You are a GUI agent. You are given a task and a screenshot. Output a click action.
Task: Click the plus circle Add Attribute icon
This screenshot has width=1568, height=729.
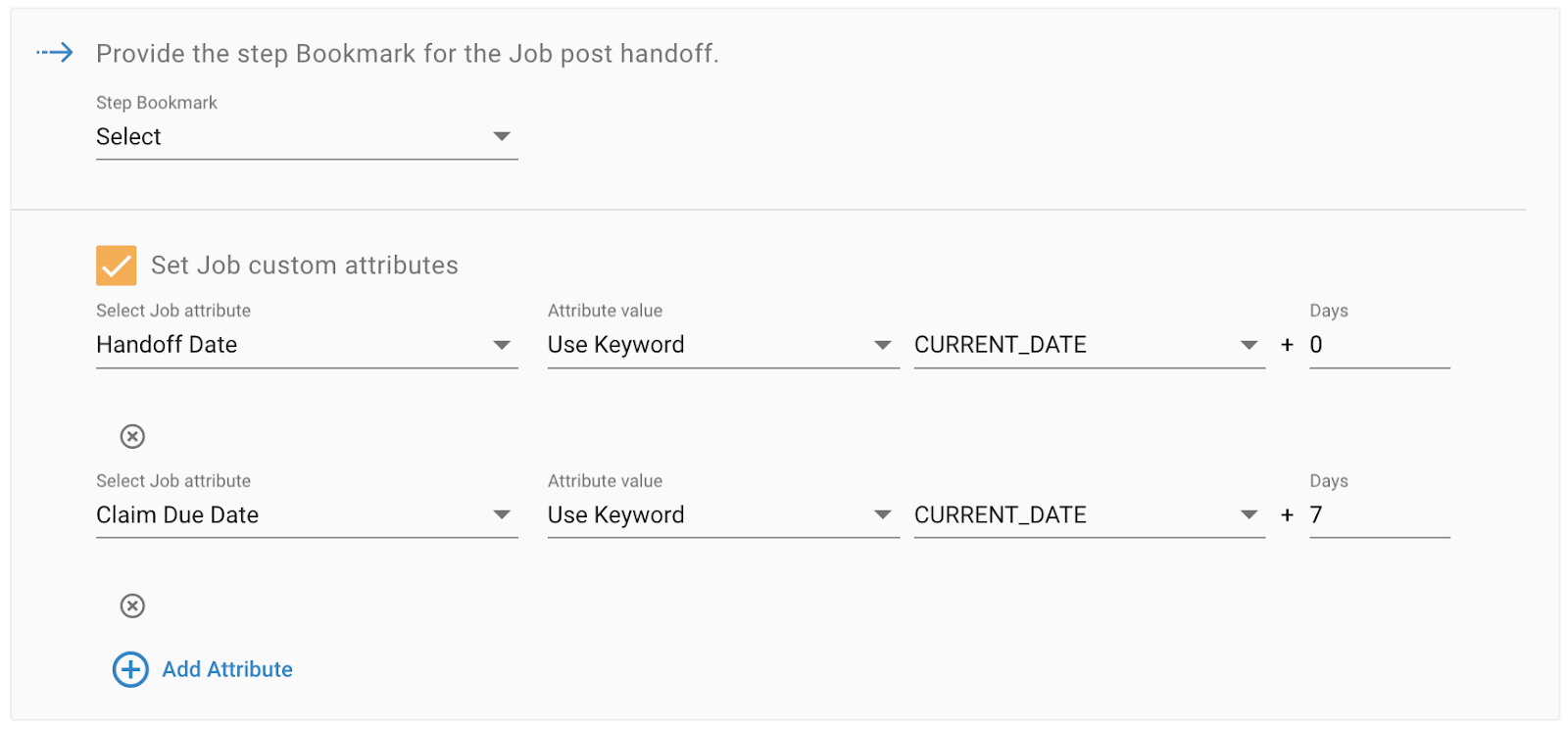click(x=130, y=669)
